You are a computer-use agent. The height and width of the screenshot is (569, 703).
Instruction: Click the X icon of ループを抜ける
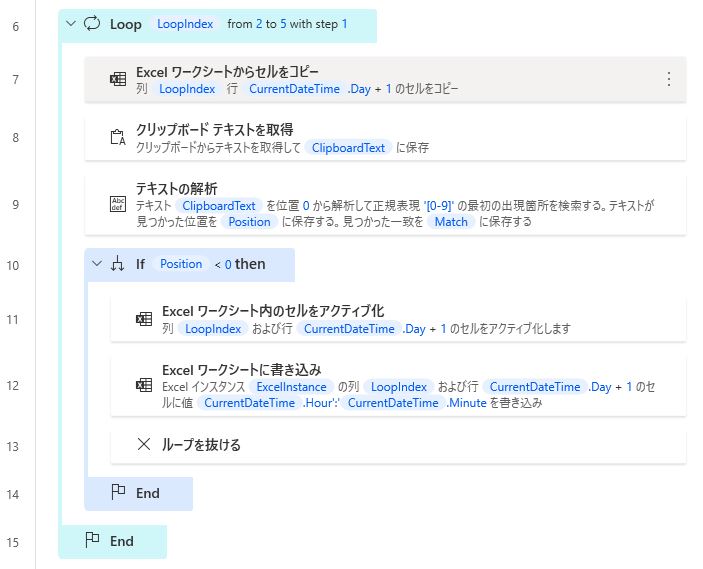tap(143, 444)
